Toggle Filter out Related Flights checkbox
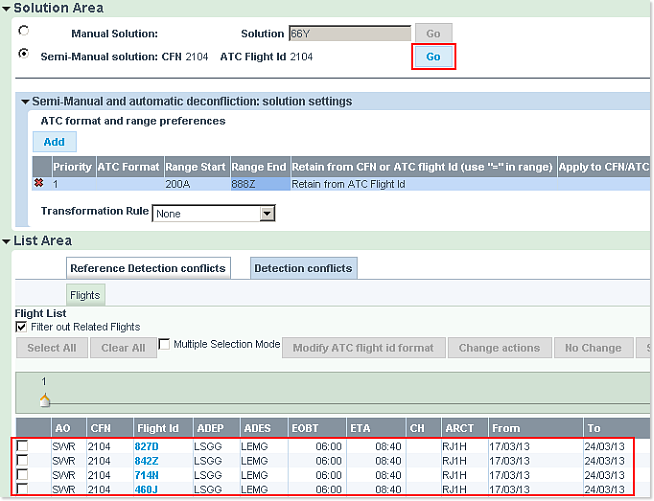The image size is (654, 501). pos(21,327)
